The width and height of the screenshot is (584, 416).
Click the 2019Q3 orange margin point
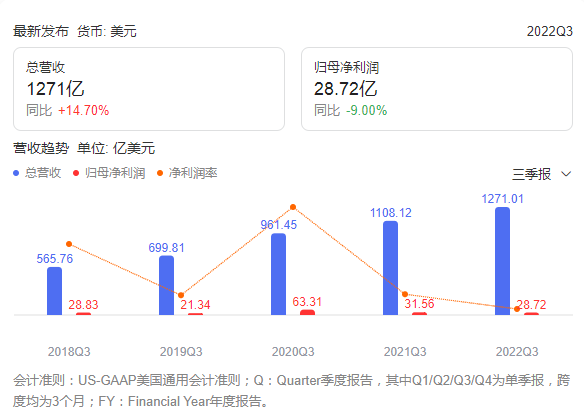point(181,295)
